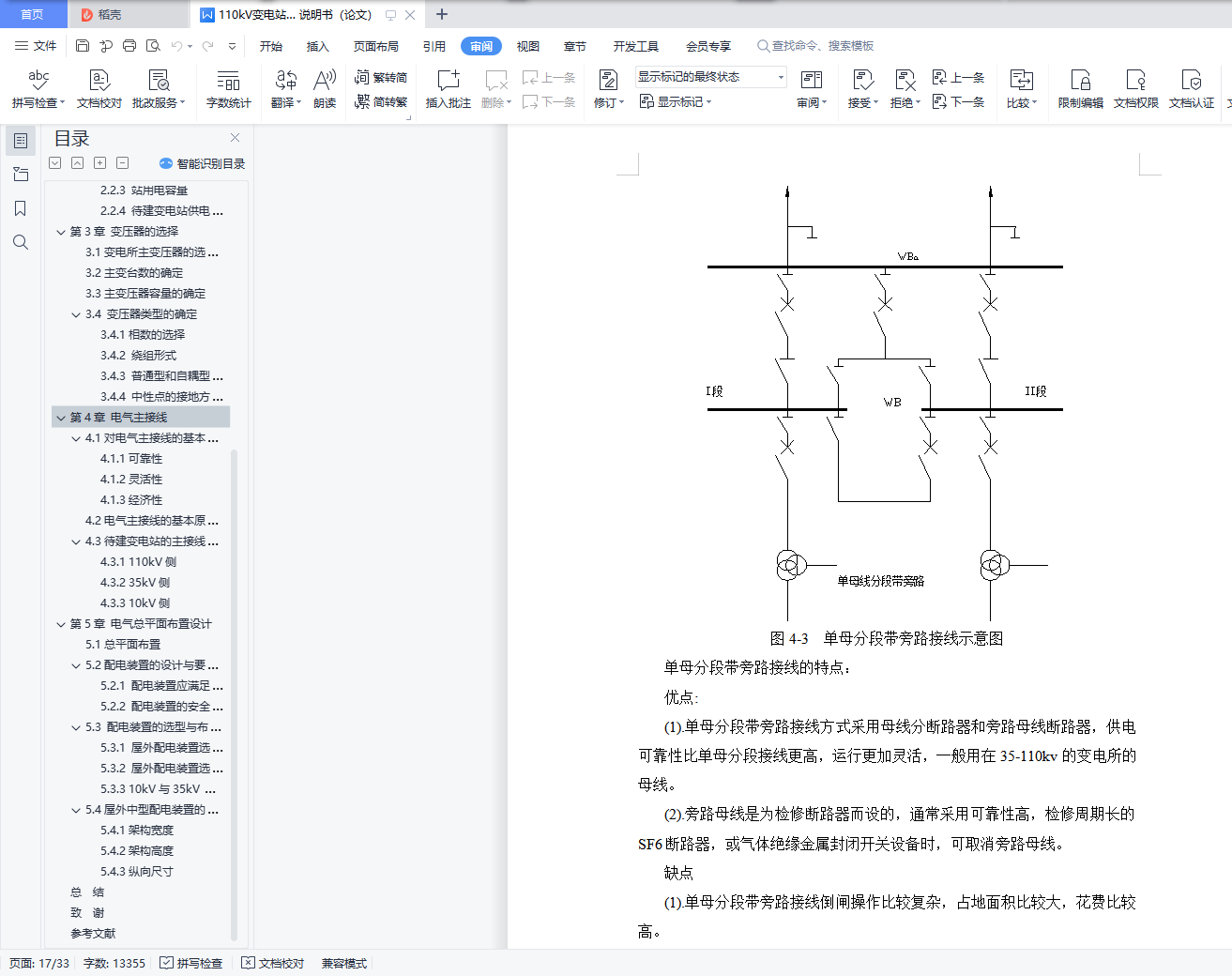Click the save icon in quick access toolbar
The image size is (1232, 976).
[x=83, y=45]
